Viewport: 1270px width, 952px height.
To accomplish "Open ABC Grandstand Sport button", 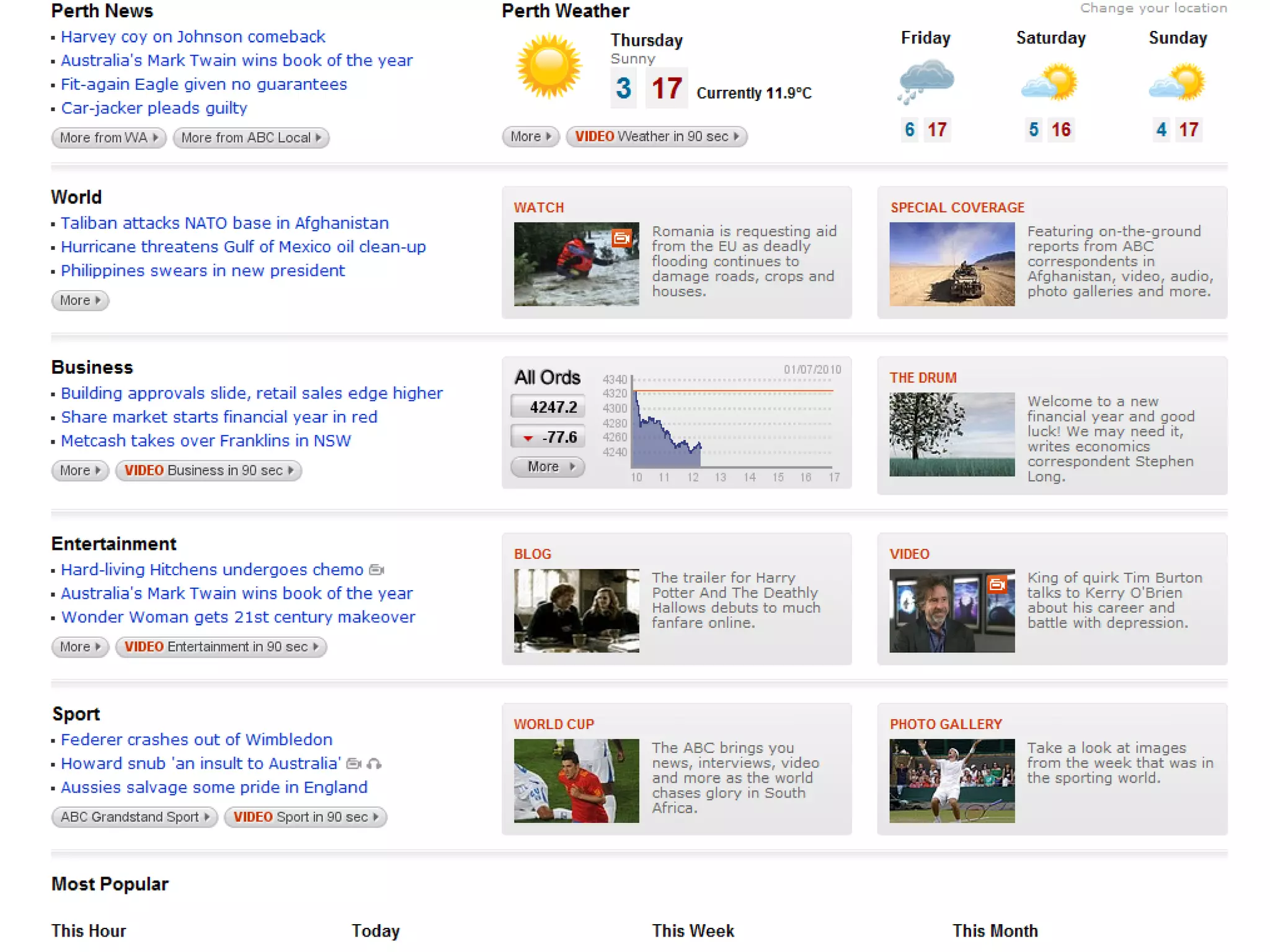I will tap(135, 817).
